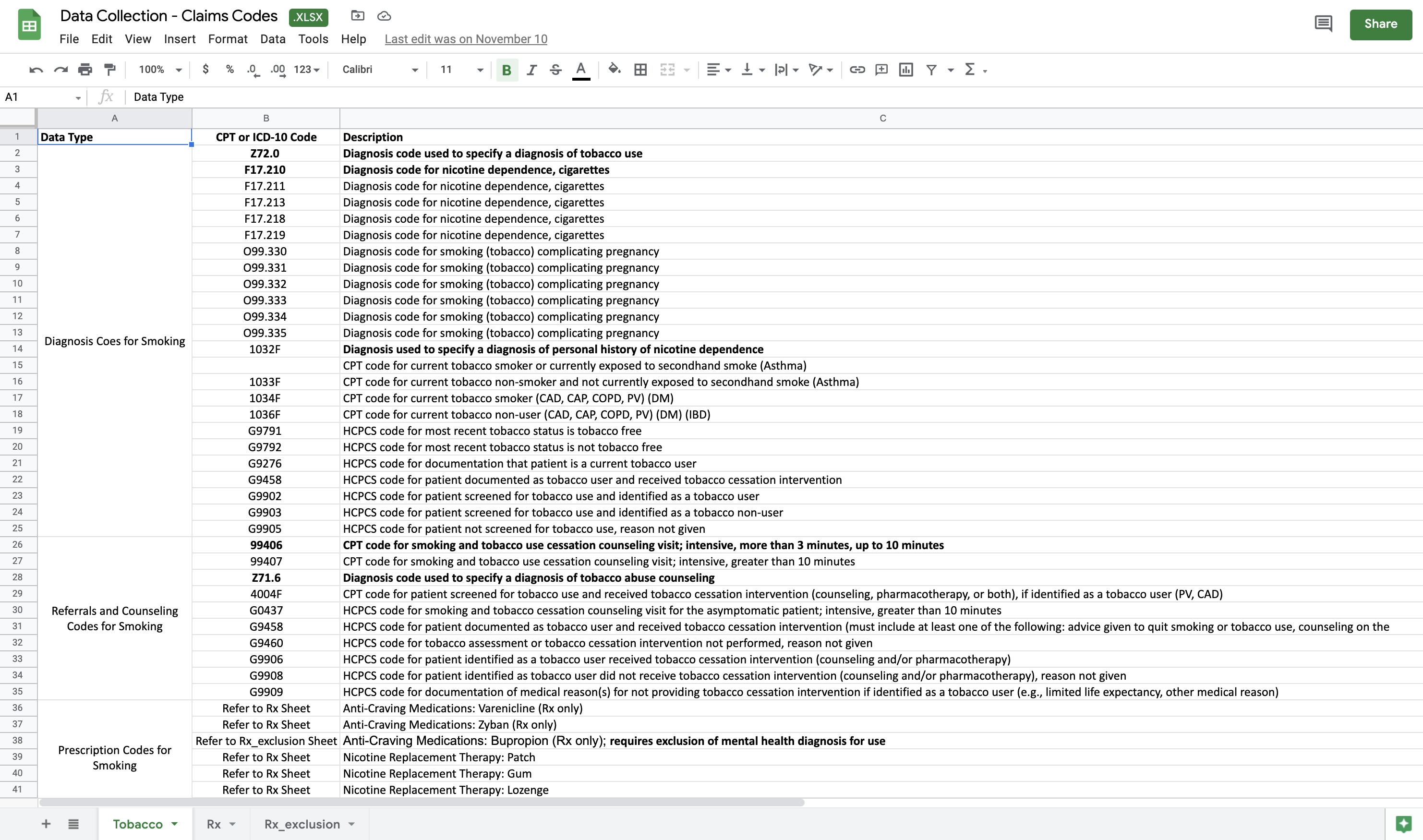1423x840 pixels.
Task: Click the Insert comment icon
Action: (x=881, y=70)
